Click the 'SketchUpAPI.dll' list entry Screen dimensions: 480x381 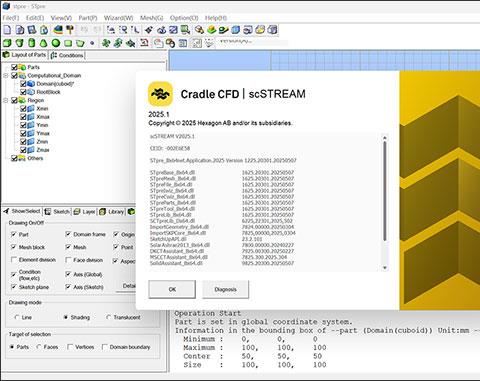click(x=168, y=239)
